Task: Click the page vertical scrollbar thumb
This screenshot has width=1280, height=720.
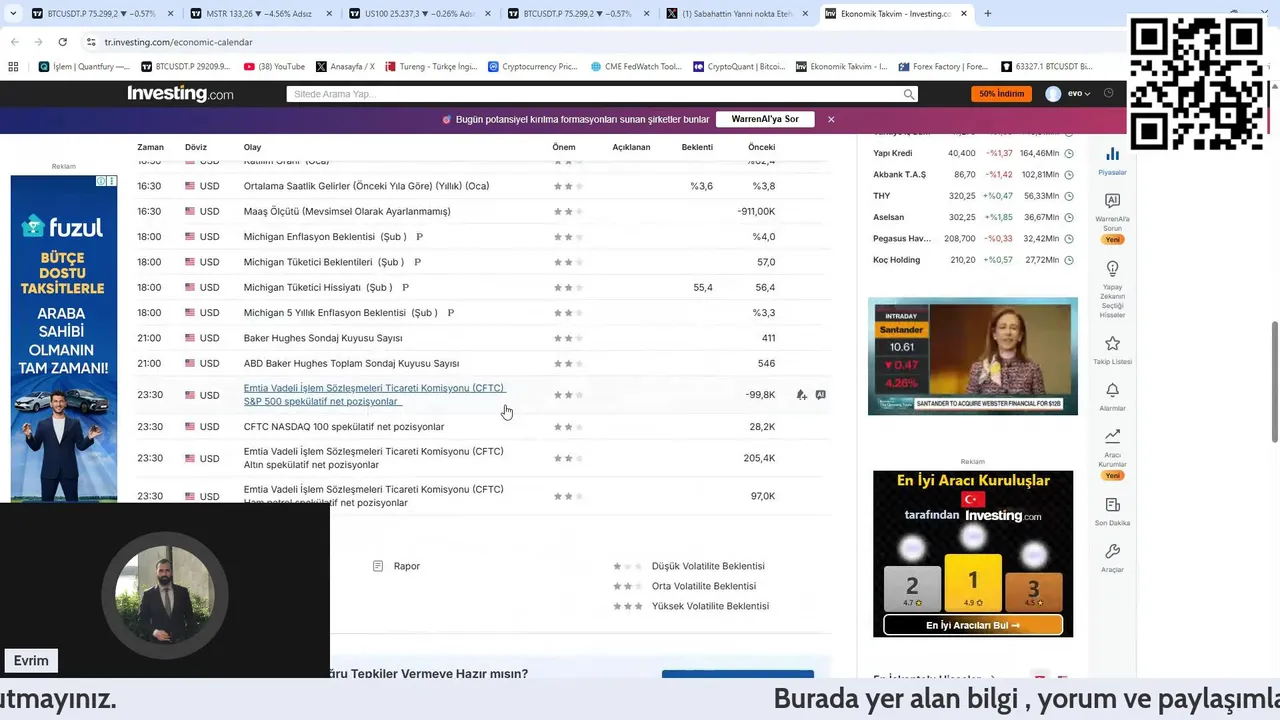Action: tap(1274, 381)
